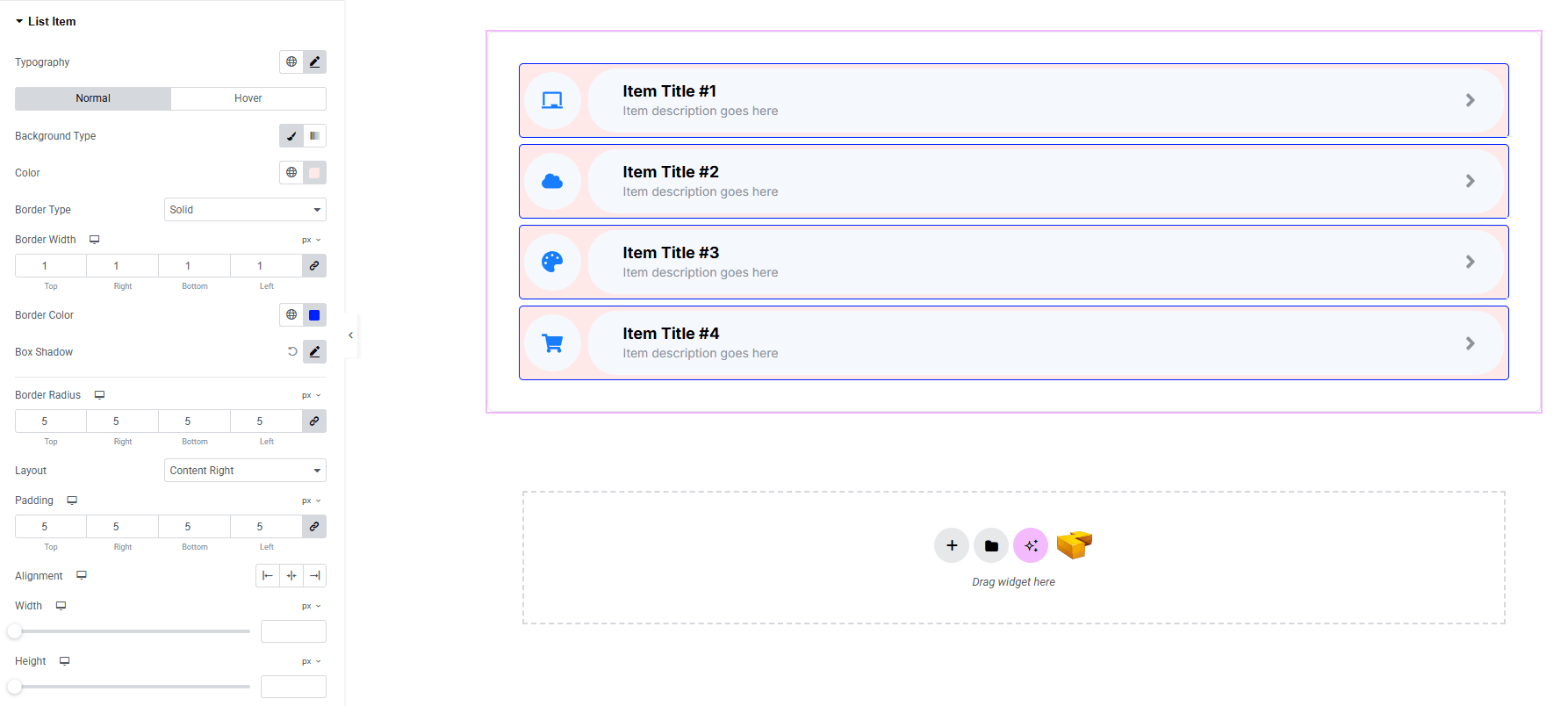Click the Item Title #2 list item

coord(1013,181)
